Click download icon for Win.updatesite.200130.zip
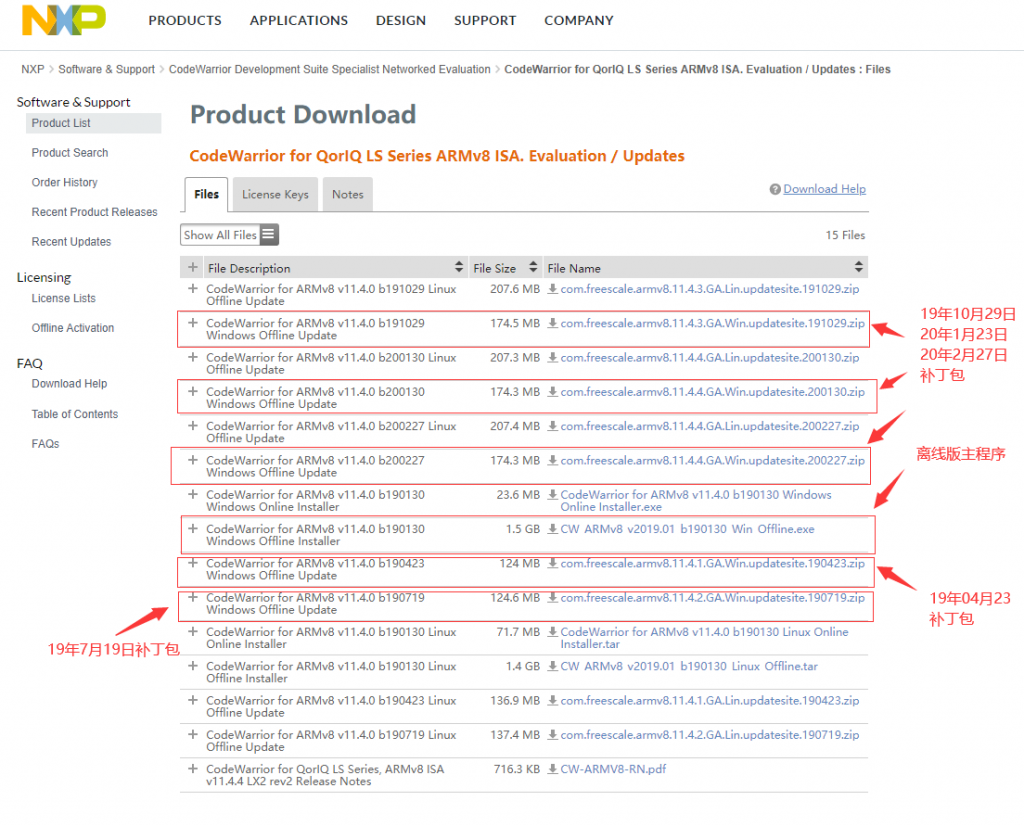This screenshot has height=826, width=1024. coord(552,392)
